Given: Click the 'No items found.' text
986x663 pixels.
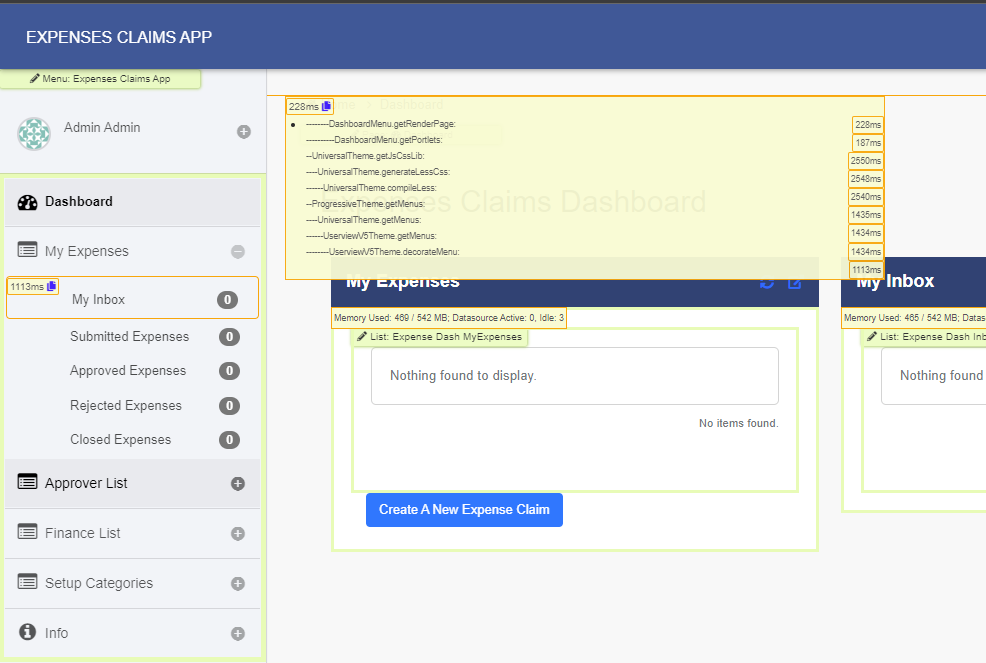Looking at the screenshot, I should (x=739, y=423).
